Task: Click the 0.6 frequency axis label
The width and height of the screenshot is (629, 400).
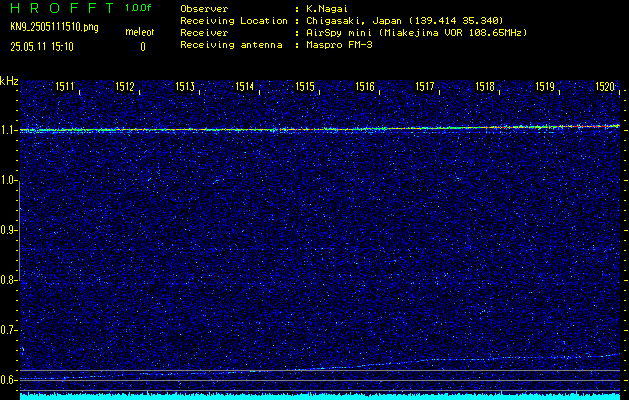Action: [x=8, y=380]
